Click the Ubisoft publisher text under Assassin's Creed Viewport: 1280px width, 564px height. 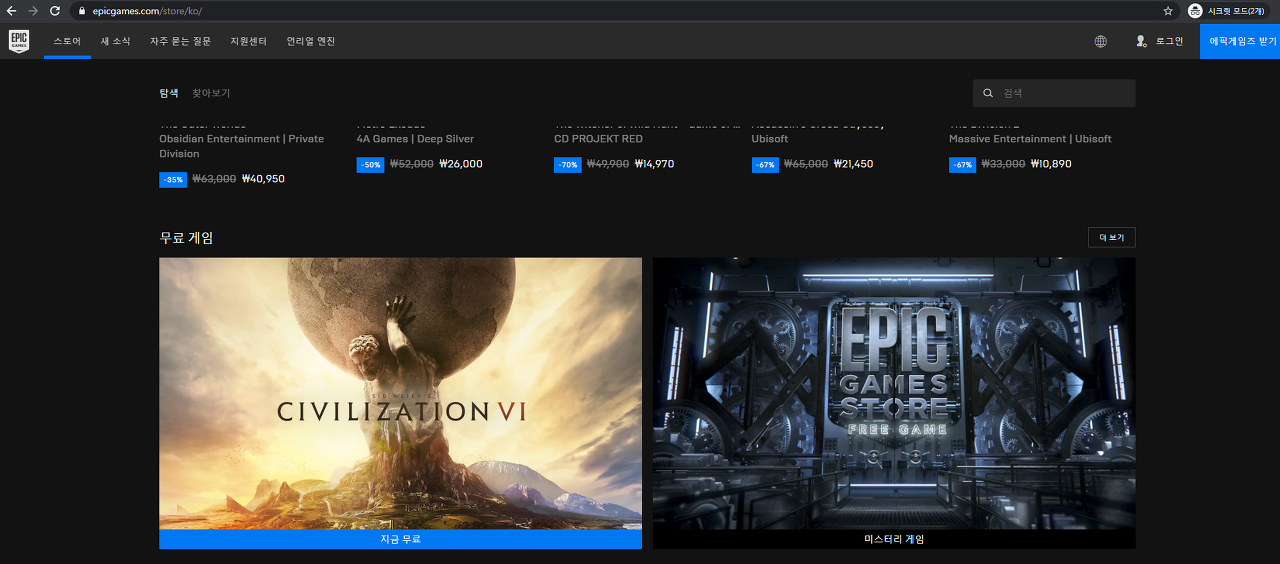pos(770,139)
